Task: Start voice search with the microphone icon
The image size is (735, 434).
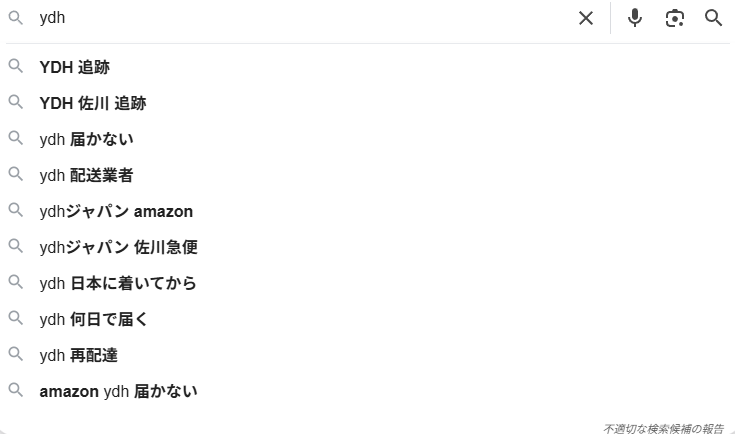Action: click(635, 18)
